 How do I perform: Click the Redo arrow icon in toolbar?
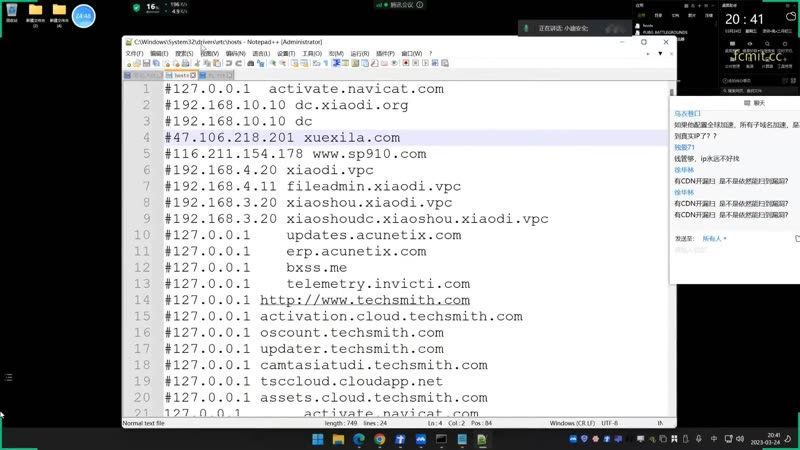pos(238,63)
